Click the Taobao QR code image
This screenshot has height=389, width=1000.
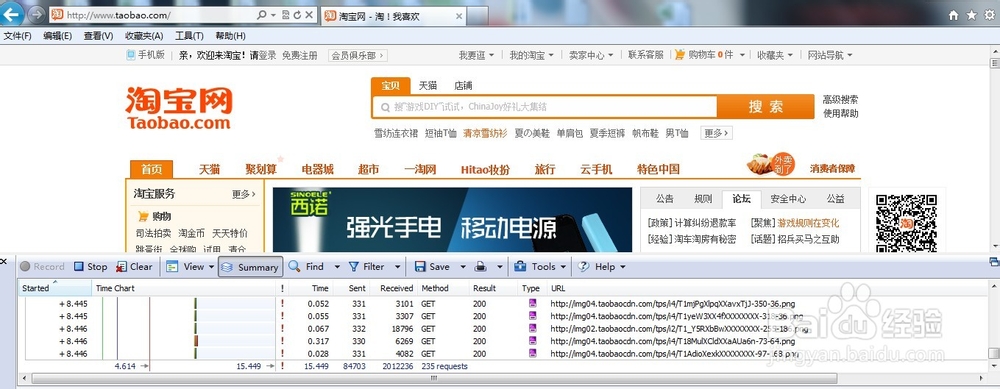906,223
